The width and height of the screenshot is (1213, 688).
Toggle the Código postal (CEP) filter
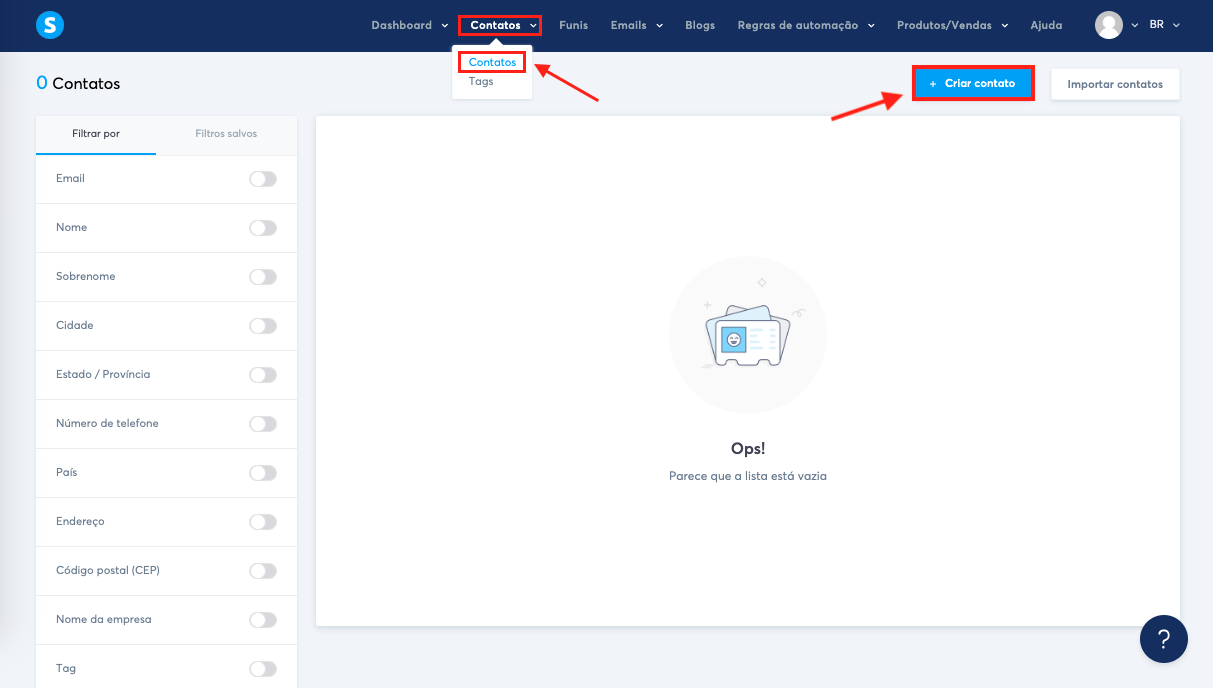[x=262, y=570]
